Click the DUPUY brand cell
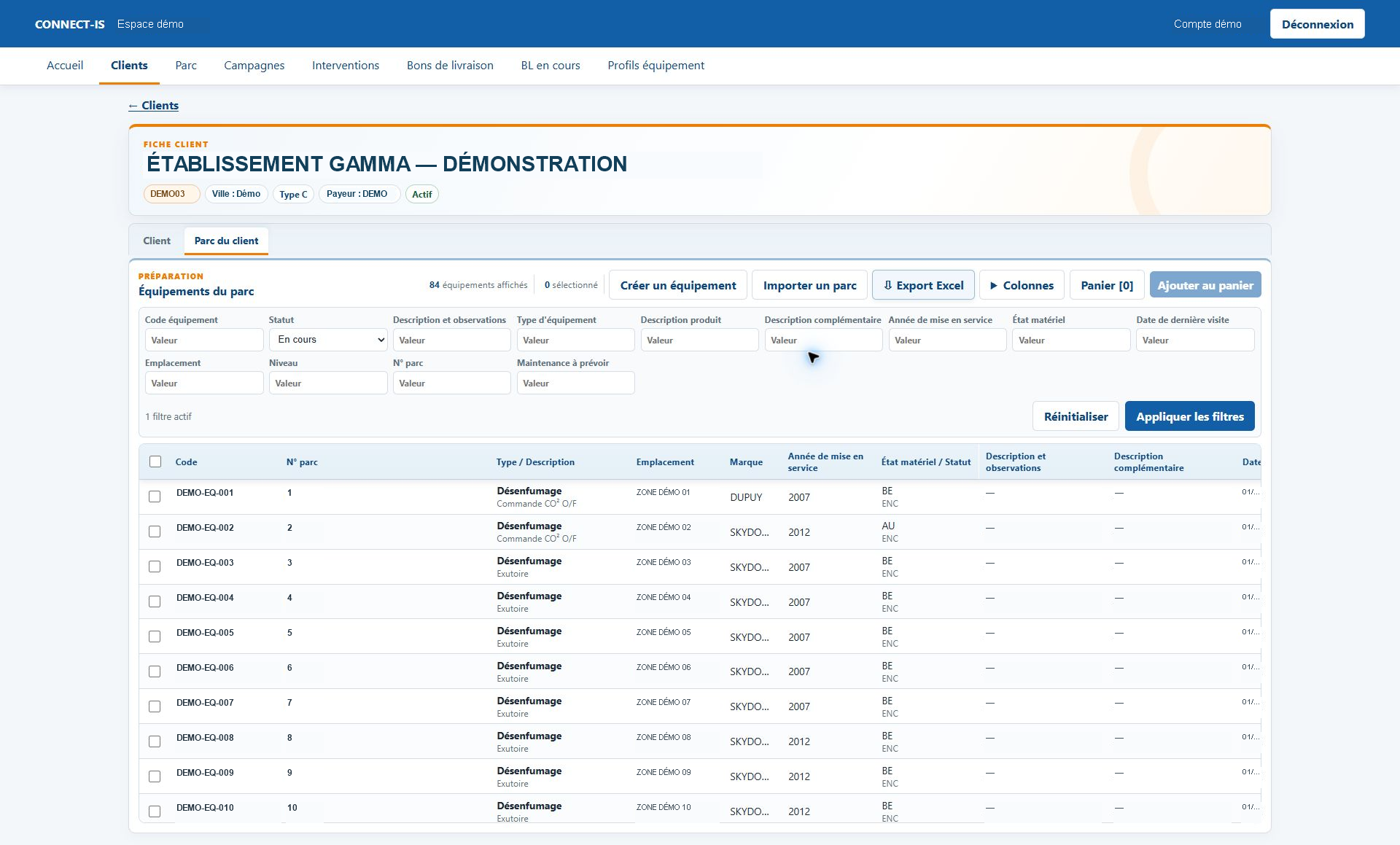This screenshot has width=1400, height=845. pyautogui.click(x=746, y=497)
